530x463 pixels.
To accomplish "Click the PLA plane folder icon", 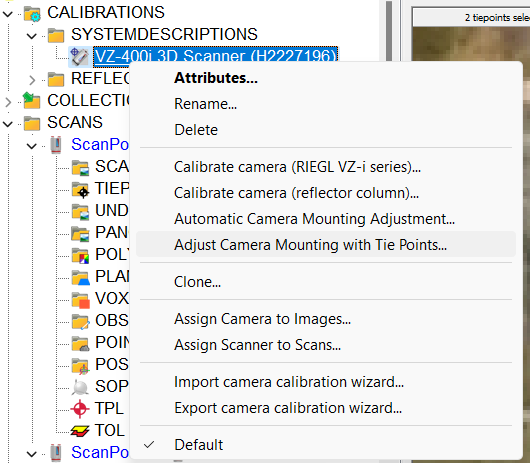I will pos(80,277).
